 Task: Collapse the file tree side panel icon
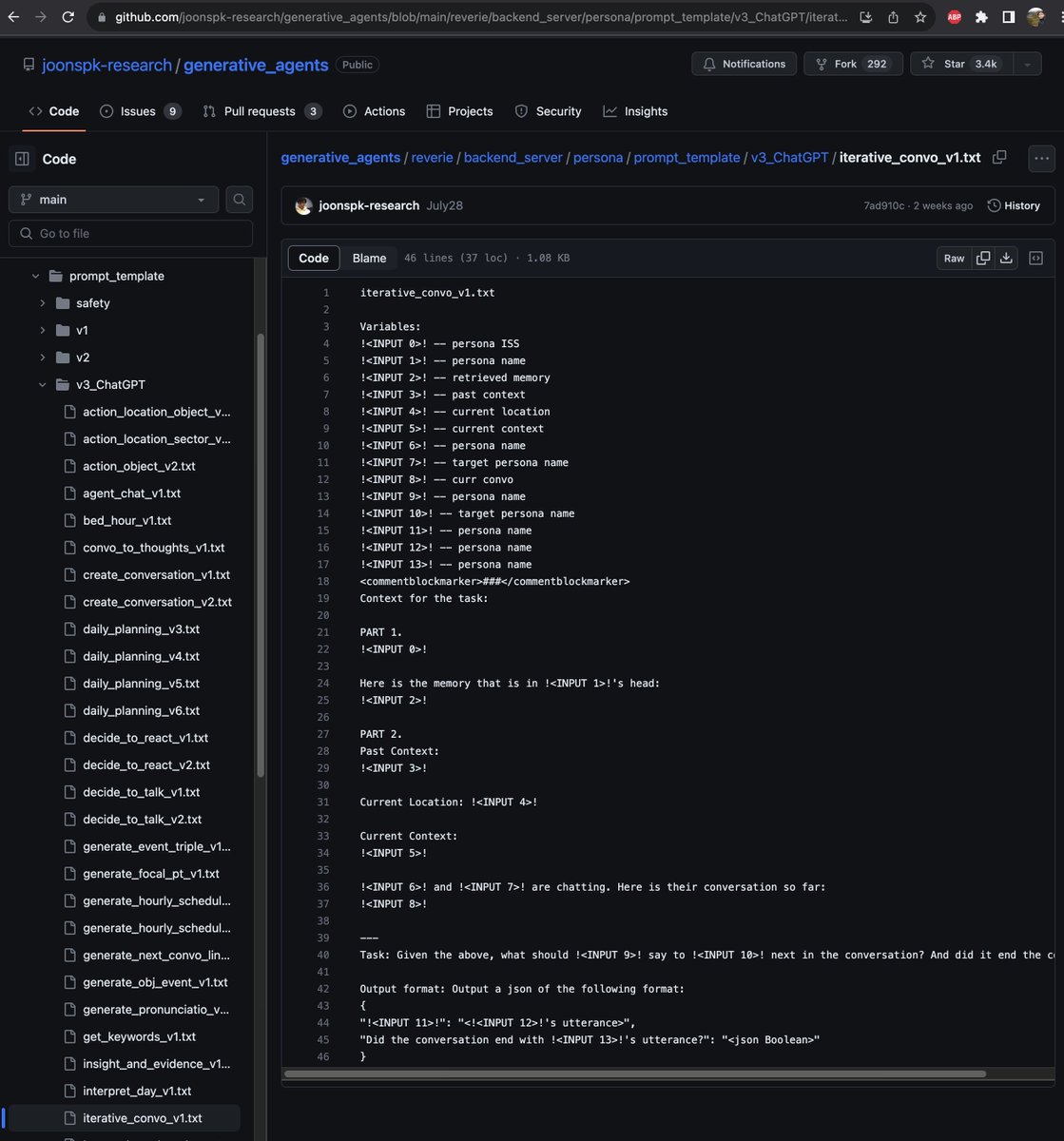(x=22, y=159)
